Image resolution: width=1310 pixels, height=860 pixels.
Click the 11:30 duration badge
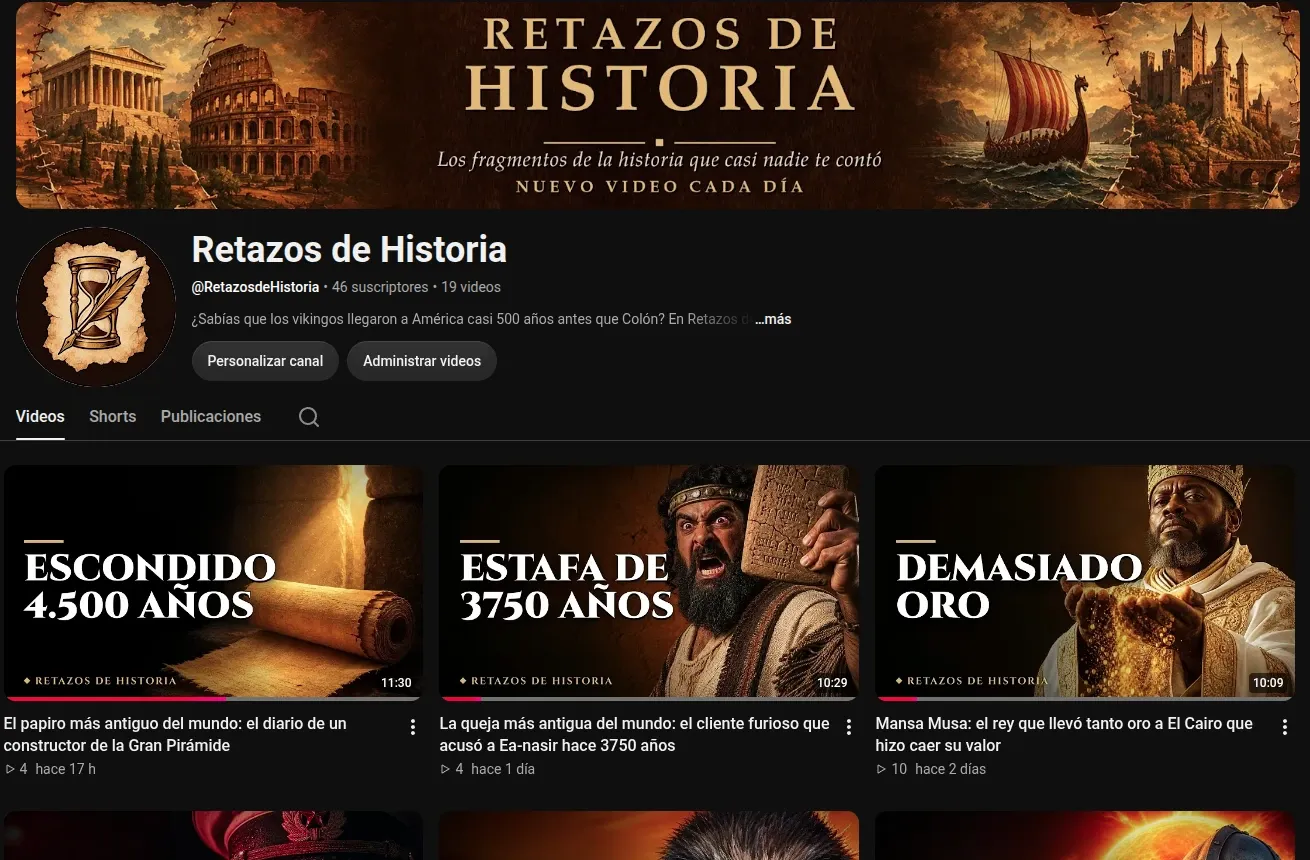point(396,683)
